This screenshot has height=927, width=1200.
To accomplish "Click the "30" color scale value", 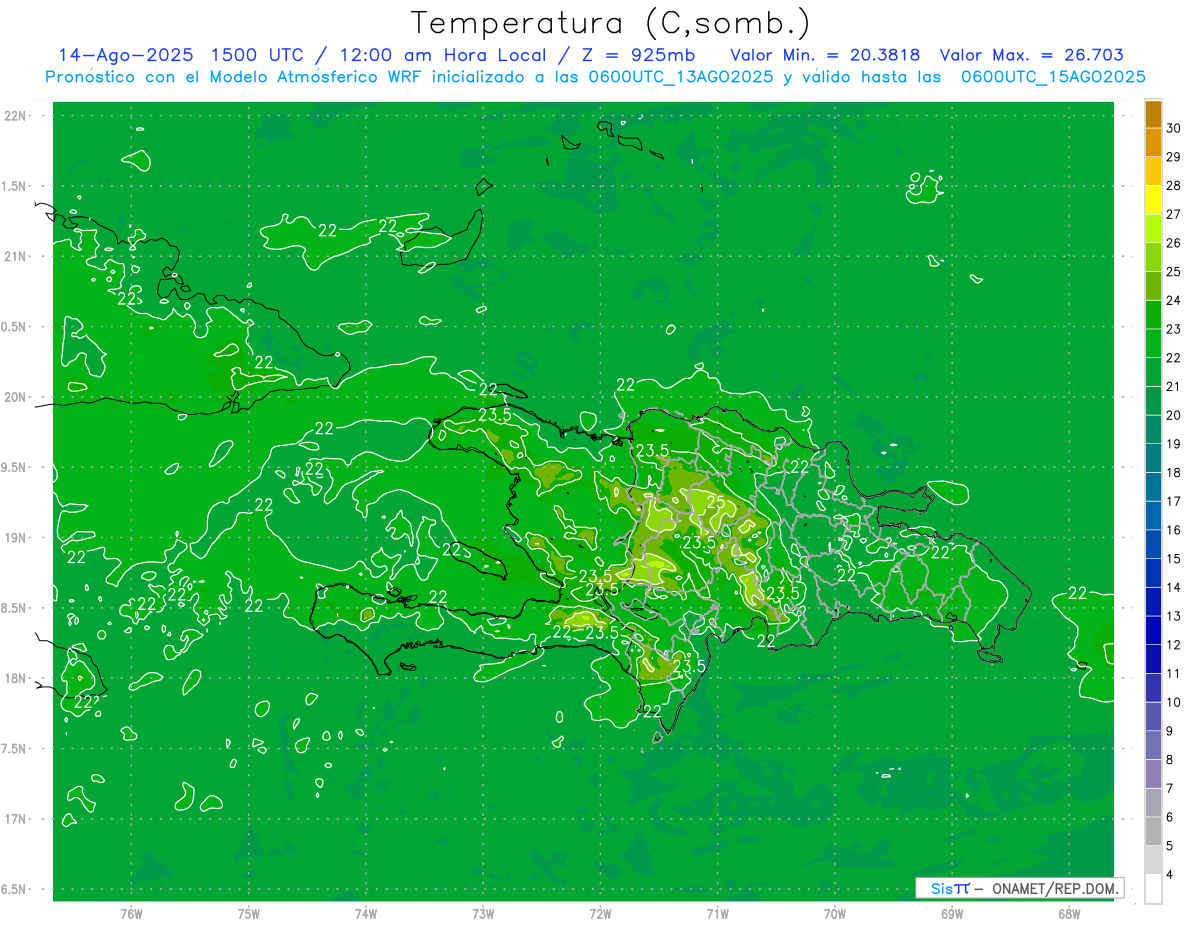I will [1174, 128].
